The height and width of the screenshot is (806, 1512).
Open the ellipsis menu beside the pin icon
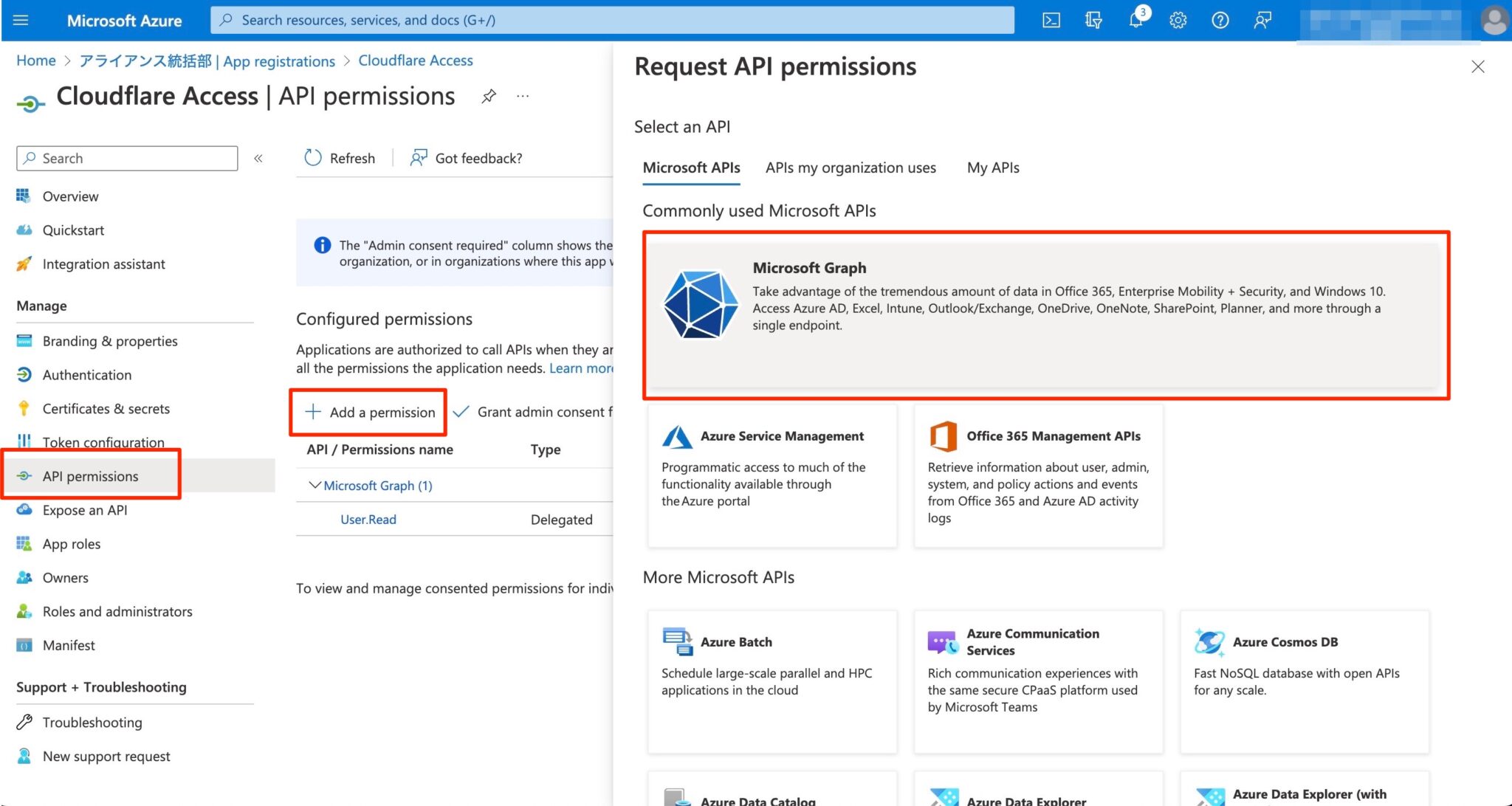(523, 96)
